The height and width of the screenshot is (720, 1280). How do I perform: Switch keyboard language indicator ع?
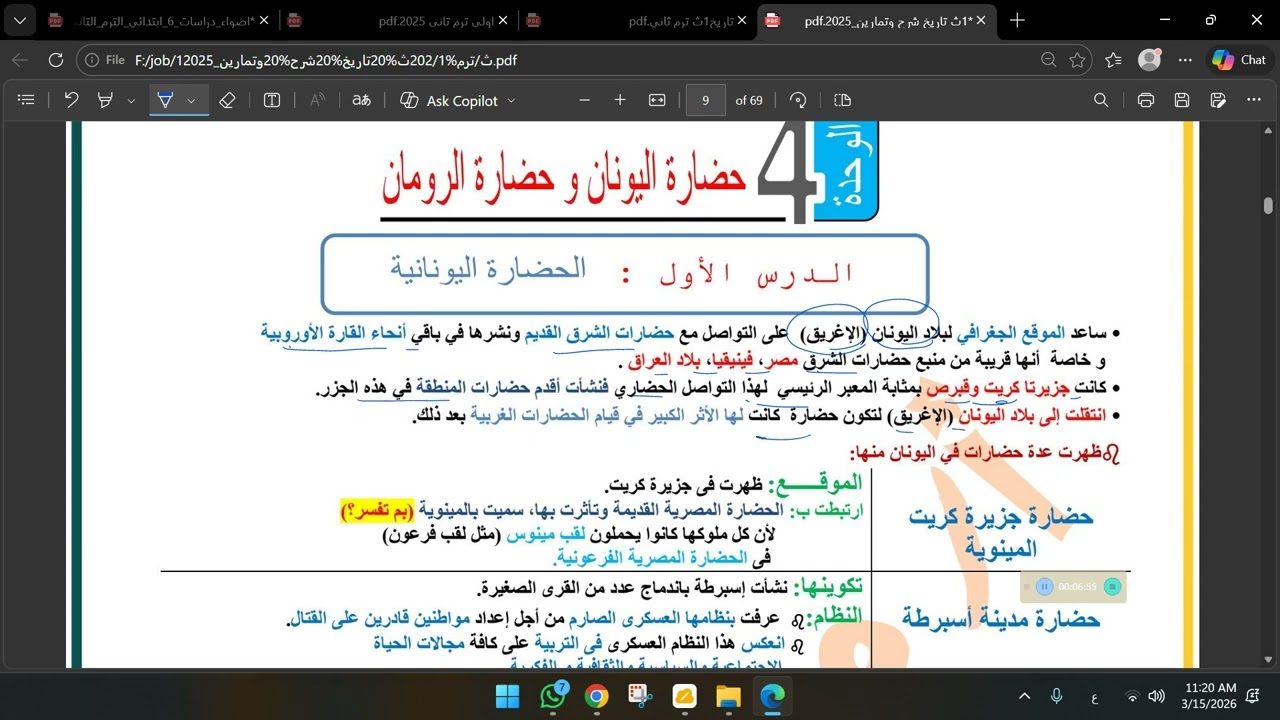pyautogui.click(x=1094, y=696)
